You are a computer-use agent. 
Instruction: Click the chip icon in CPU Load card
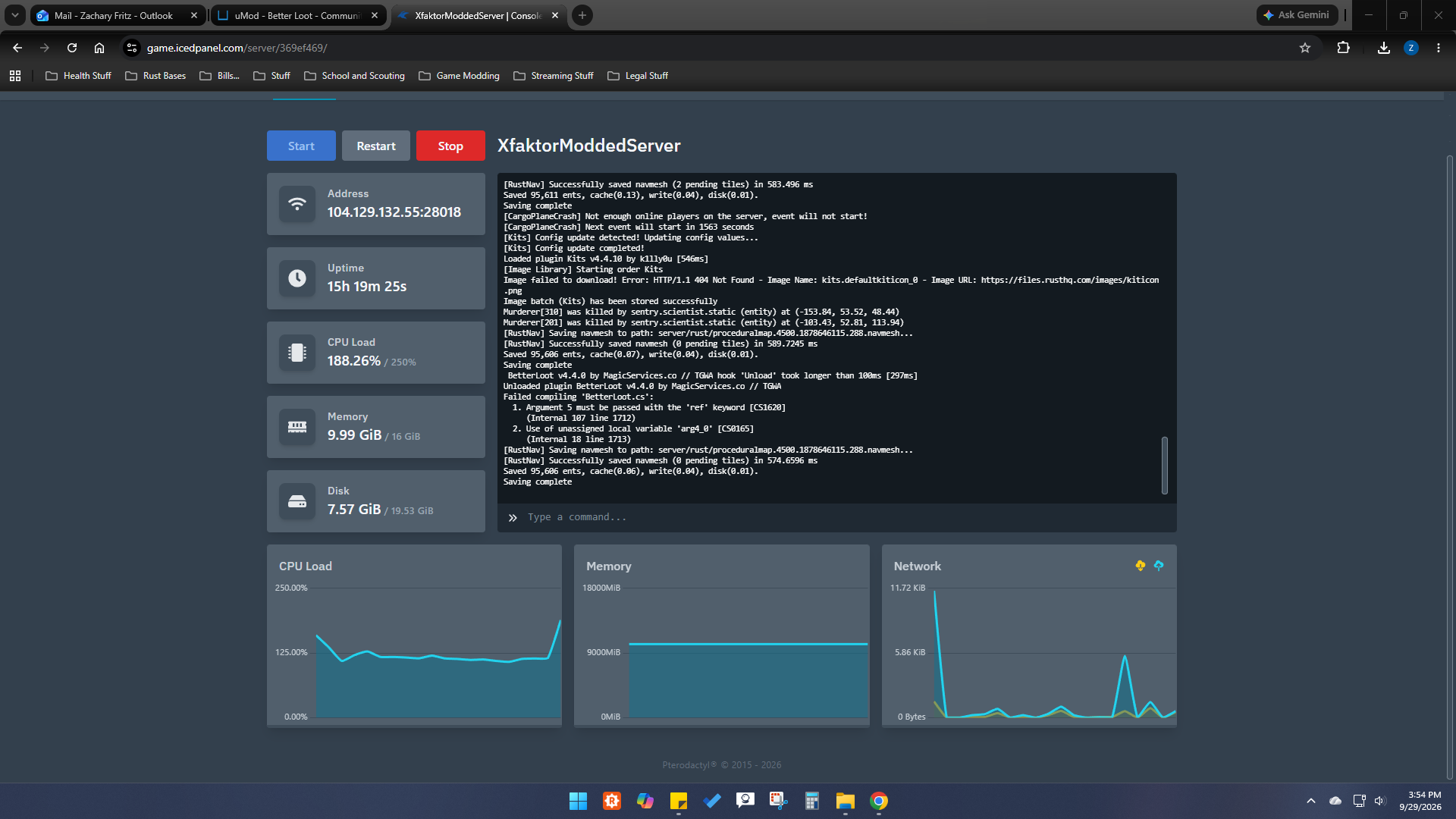point(297,353)
